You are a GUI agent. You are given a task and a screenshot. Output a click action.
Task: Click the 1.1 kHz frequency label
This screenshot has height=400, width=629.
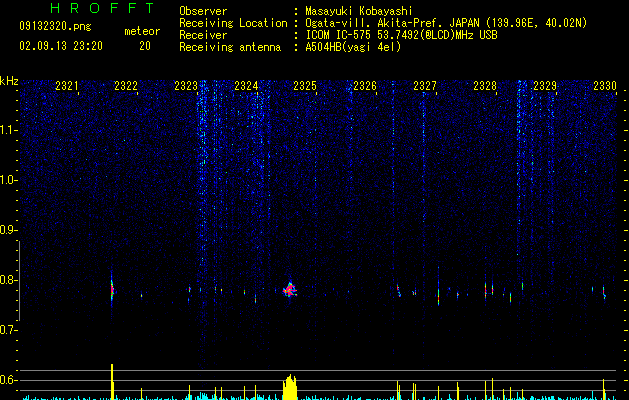pyautogui.click(x=8, y=130)
